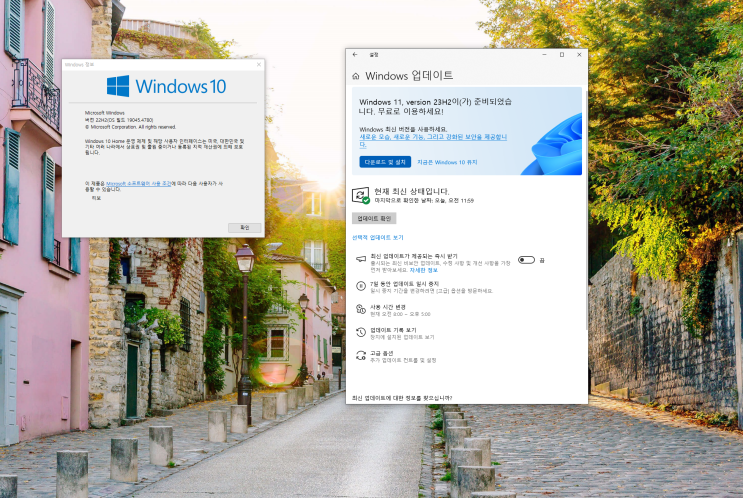This screenshot has width=743, height=498.
Task: Open 업데이트 기록 보기
Action: point(393,330)
